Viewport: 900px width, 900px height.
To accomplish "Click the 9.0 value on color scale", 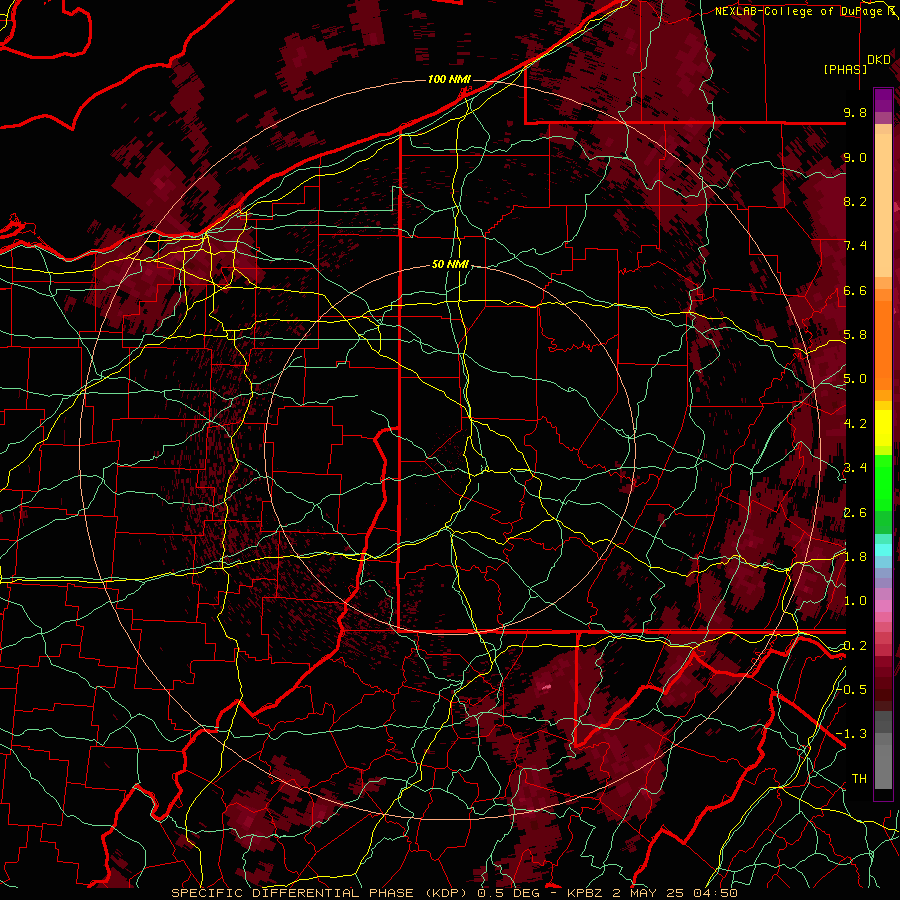I will tap(855, 157).
